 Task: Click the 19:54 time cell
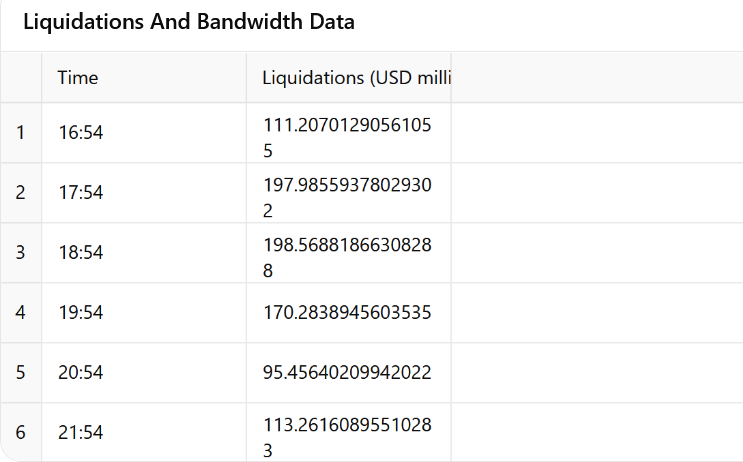pos(144,313)
